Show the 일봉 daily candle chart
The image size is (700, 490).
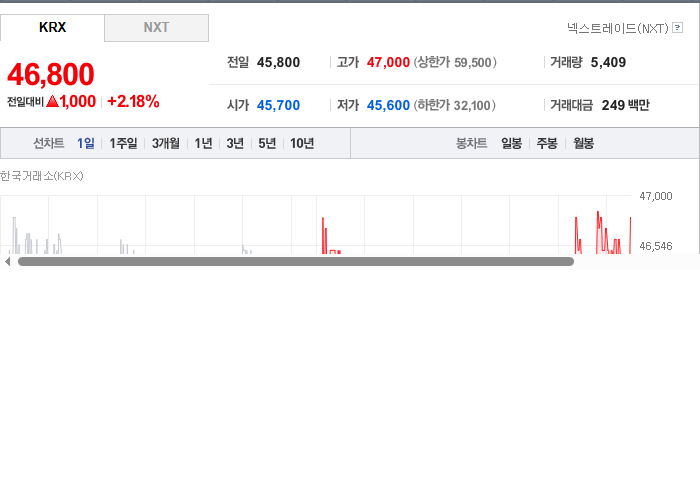point(512,143)
